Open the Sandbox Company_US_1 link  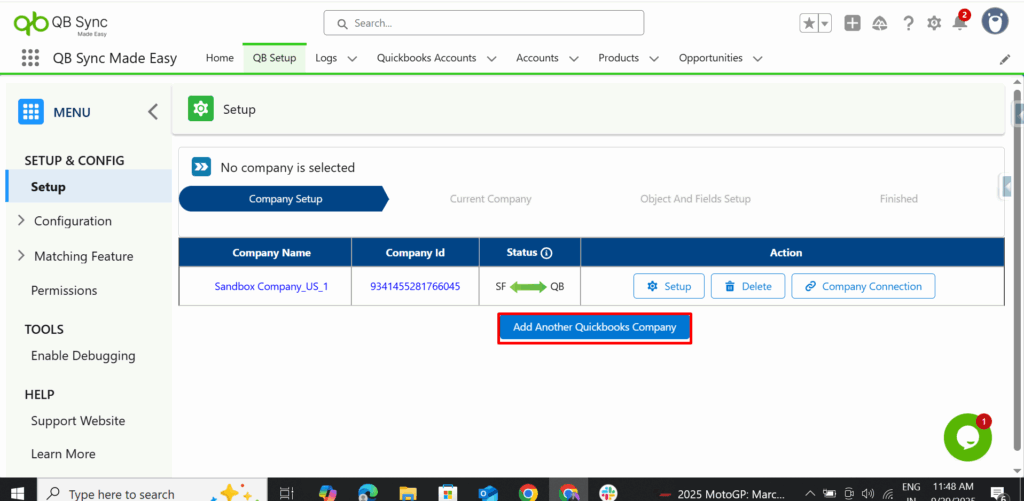click(271, 286)
